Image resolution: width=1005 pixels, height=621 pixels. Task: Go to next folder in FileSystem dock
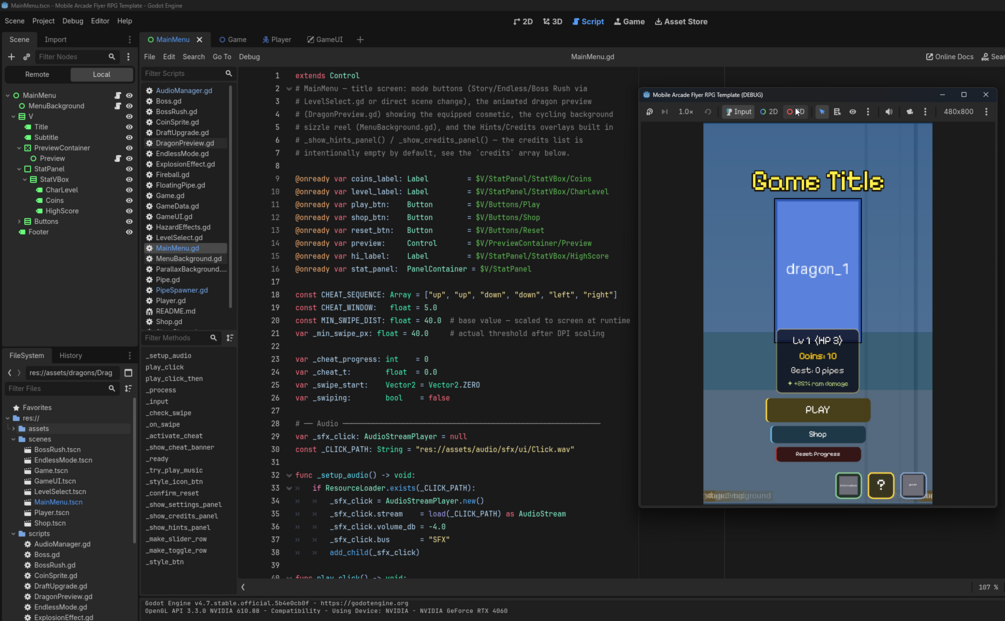coord(19,372)
